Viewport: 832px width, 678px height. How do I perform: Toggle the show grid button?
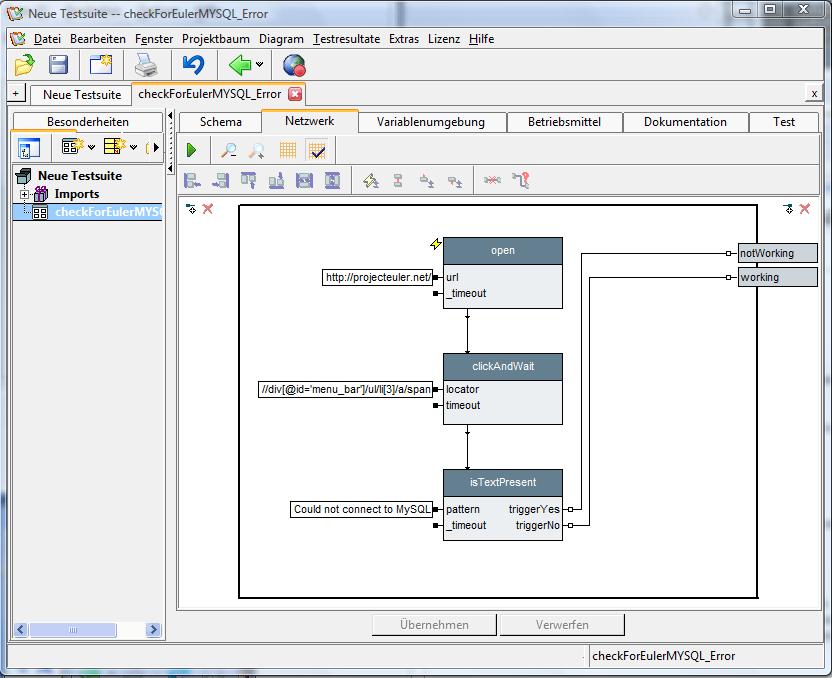287,150
